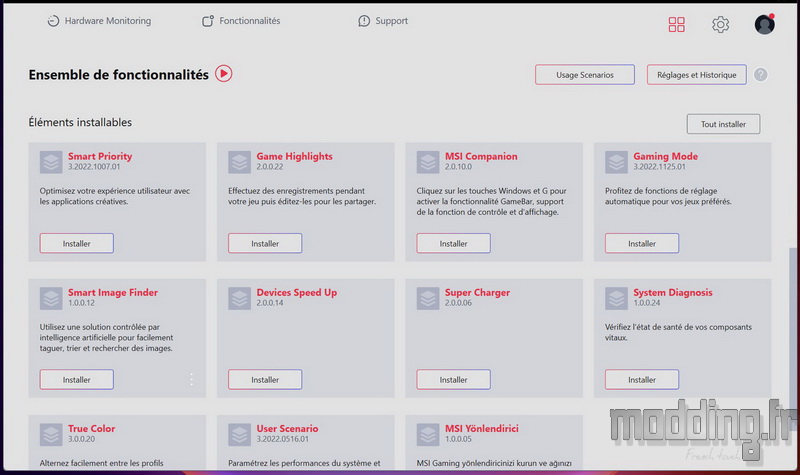Click the MSI Companion title
Screen dimensions: 800x475
point(481,156)
